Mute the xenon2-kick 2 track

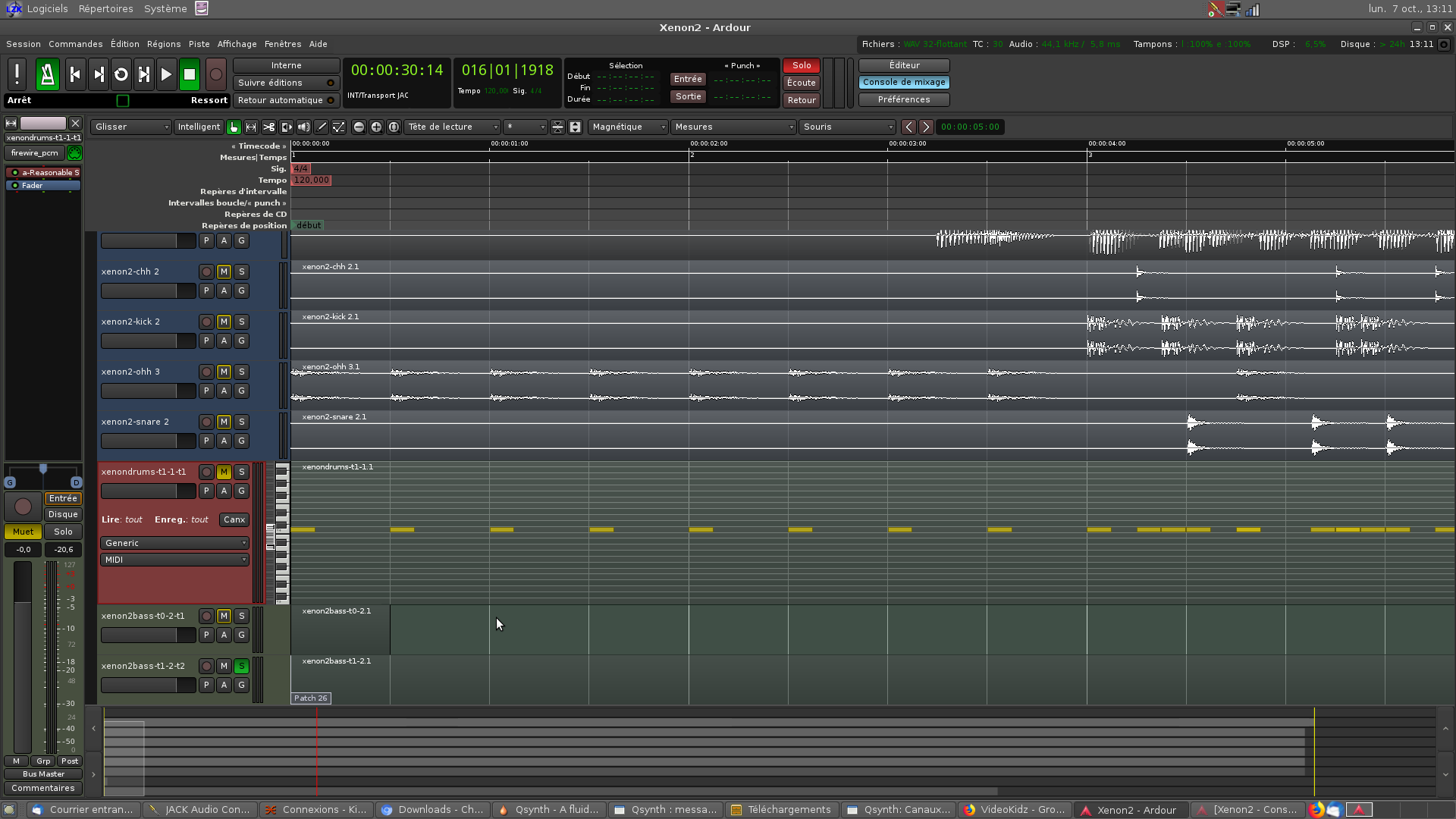224,322
